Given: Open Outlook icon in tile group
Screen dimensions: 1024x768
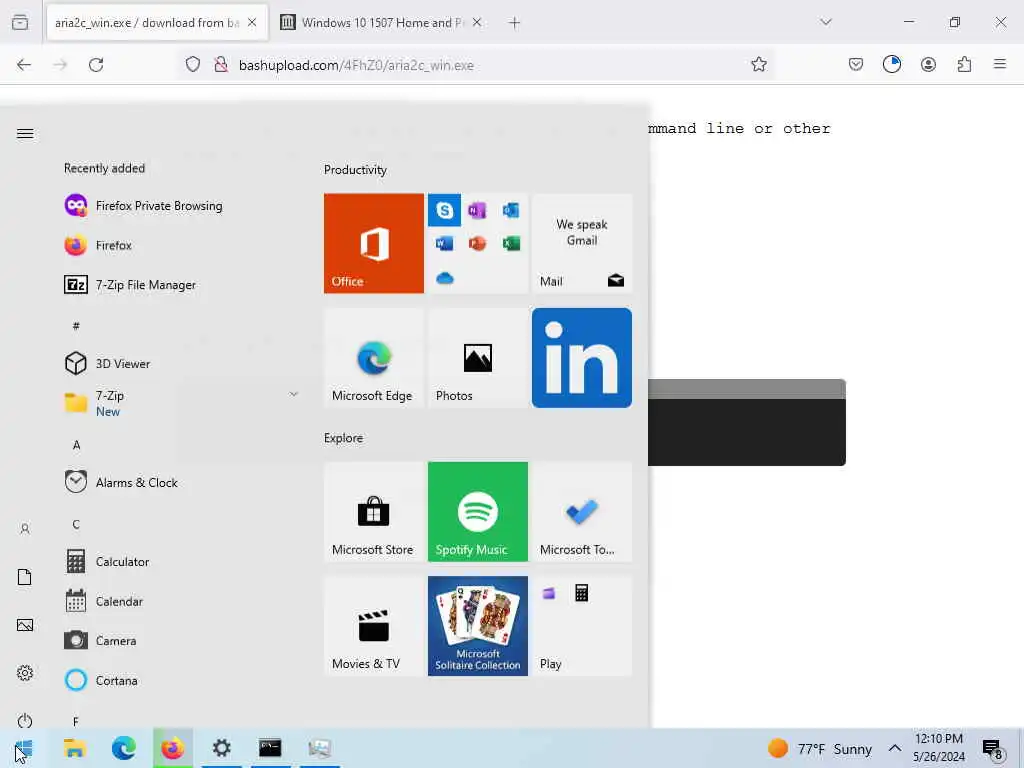Looking at the screenshot, I should click(511, 210).
